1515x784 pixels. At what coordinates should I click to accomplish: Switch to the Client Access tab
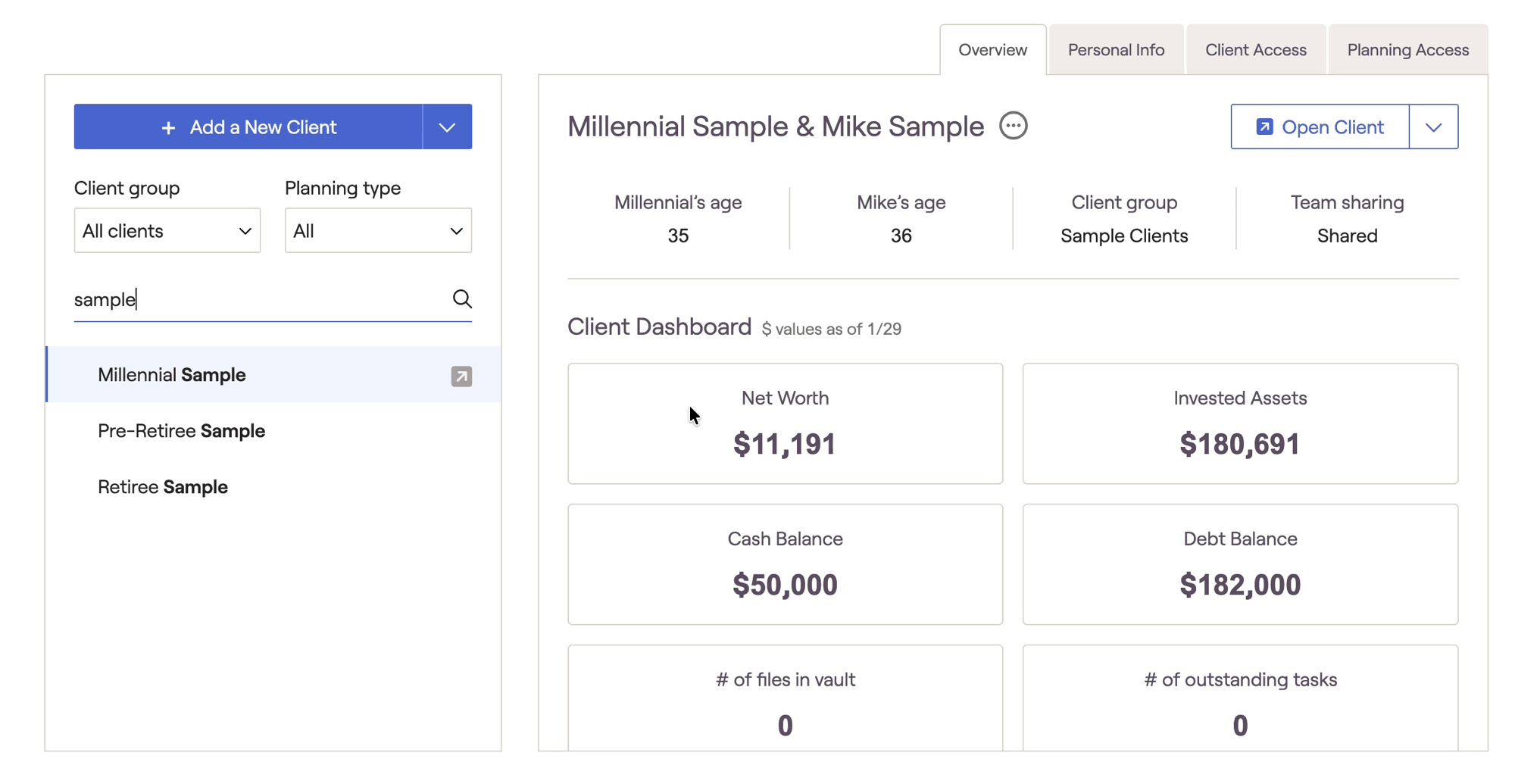[x=1255, y=50]
